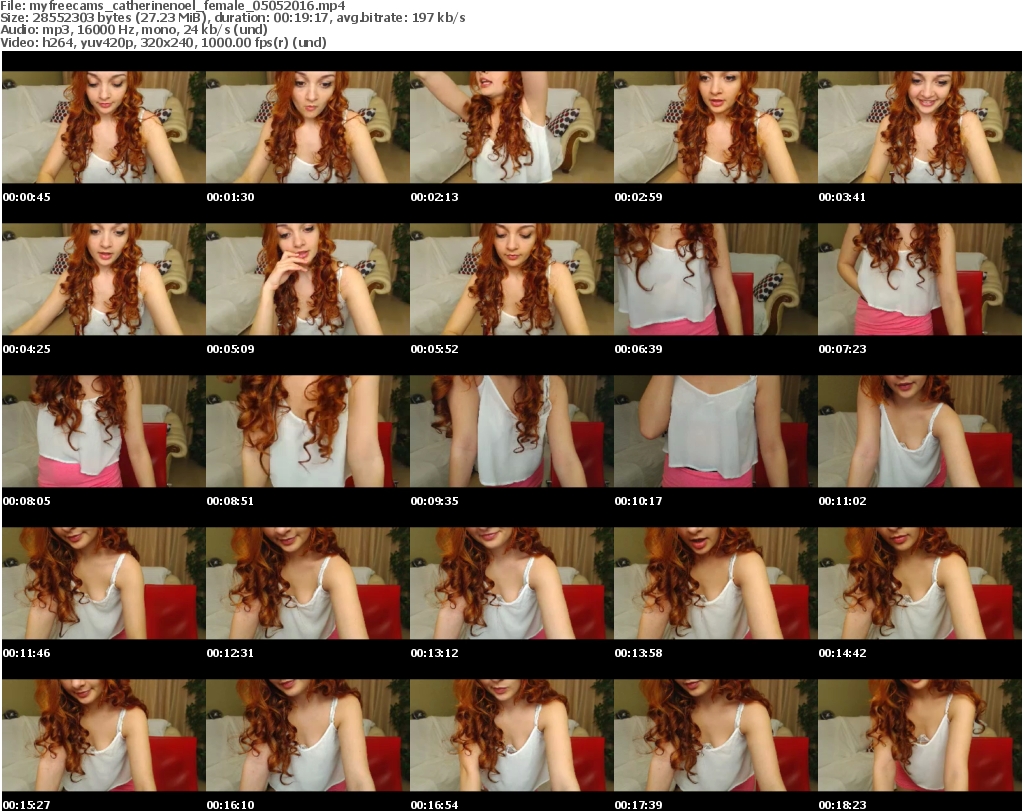The image size is (1024, 811).
Task: Click the timestamp text 00:17:39
Action: [638, 804]
